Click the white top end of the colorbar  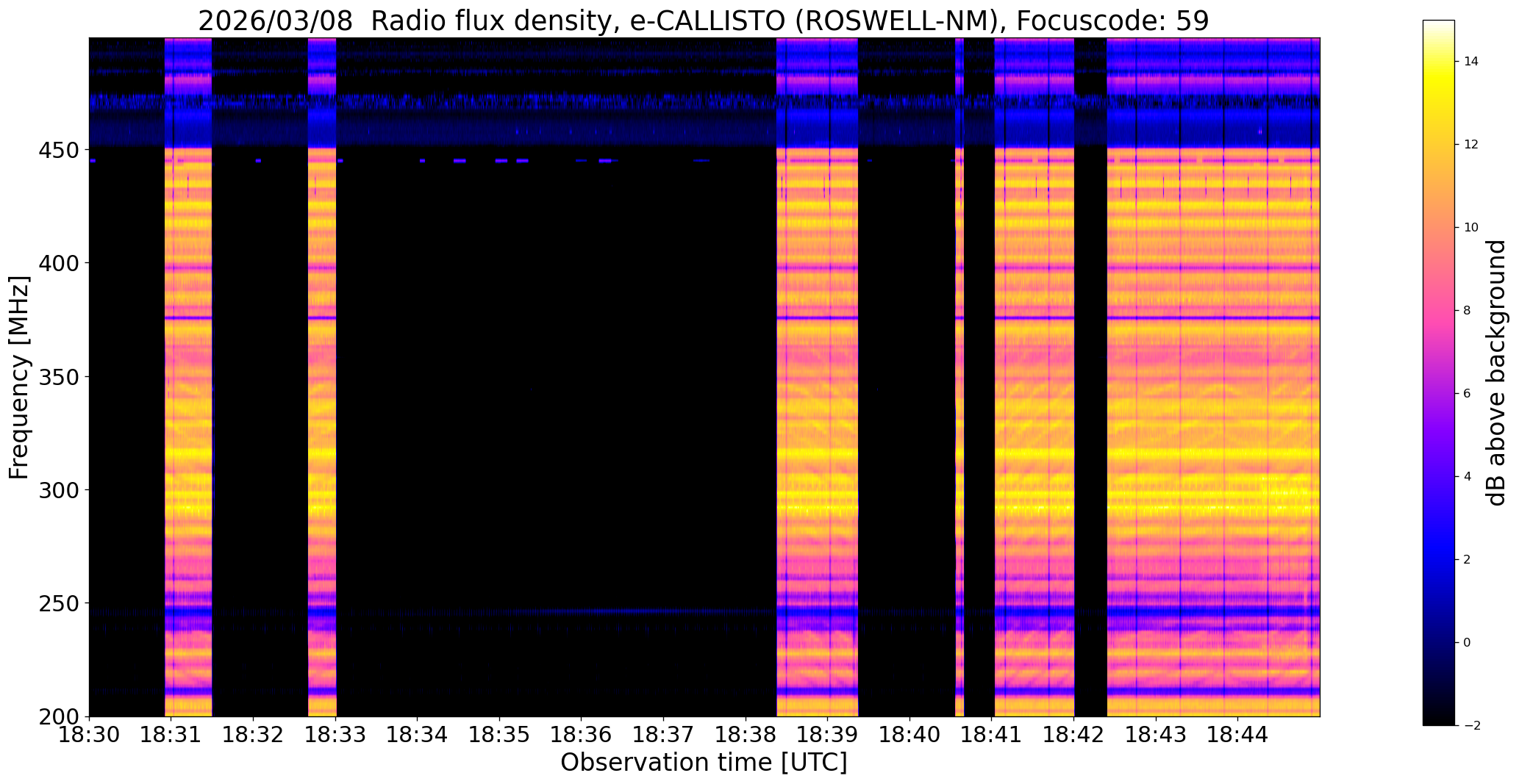(x=1438, y=26)
